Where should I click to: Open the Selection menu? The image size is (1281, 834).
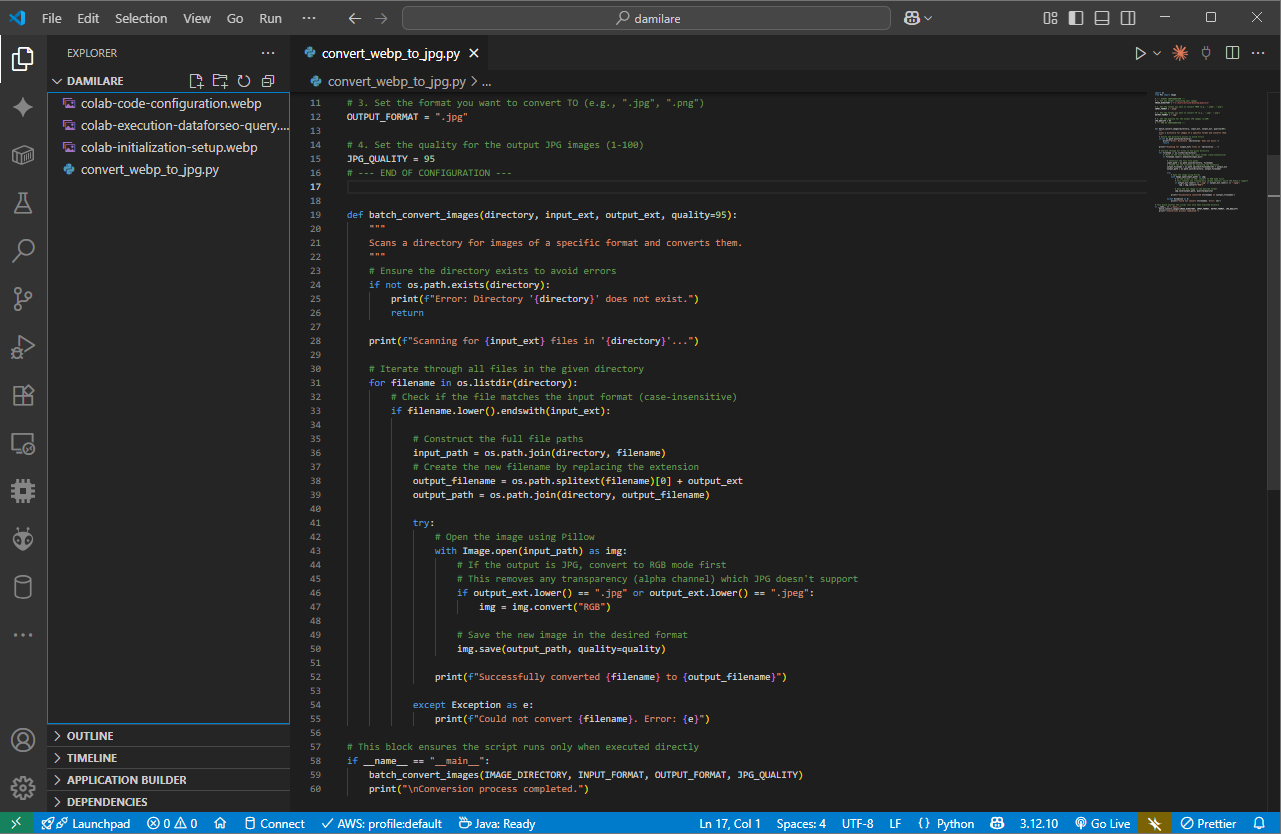point(141,18)
